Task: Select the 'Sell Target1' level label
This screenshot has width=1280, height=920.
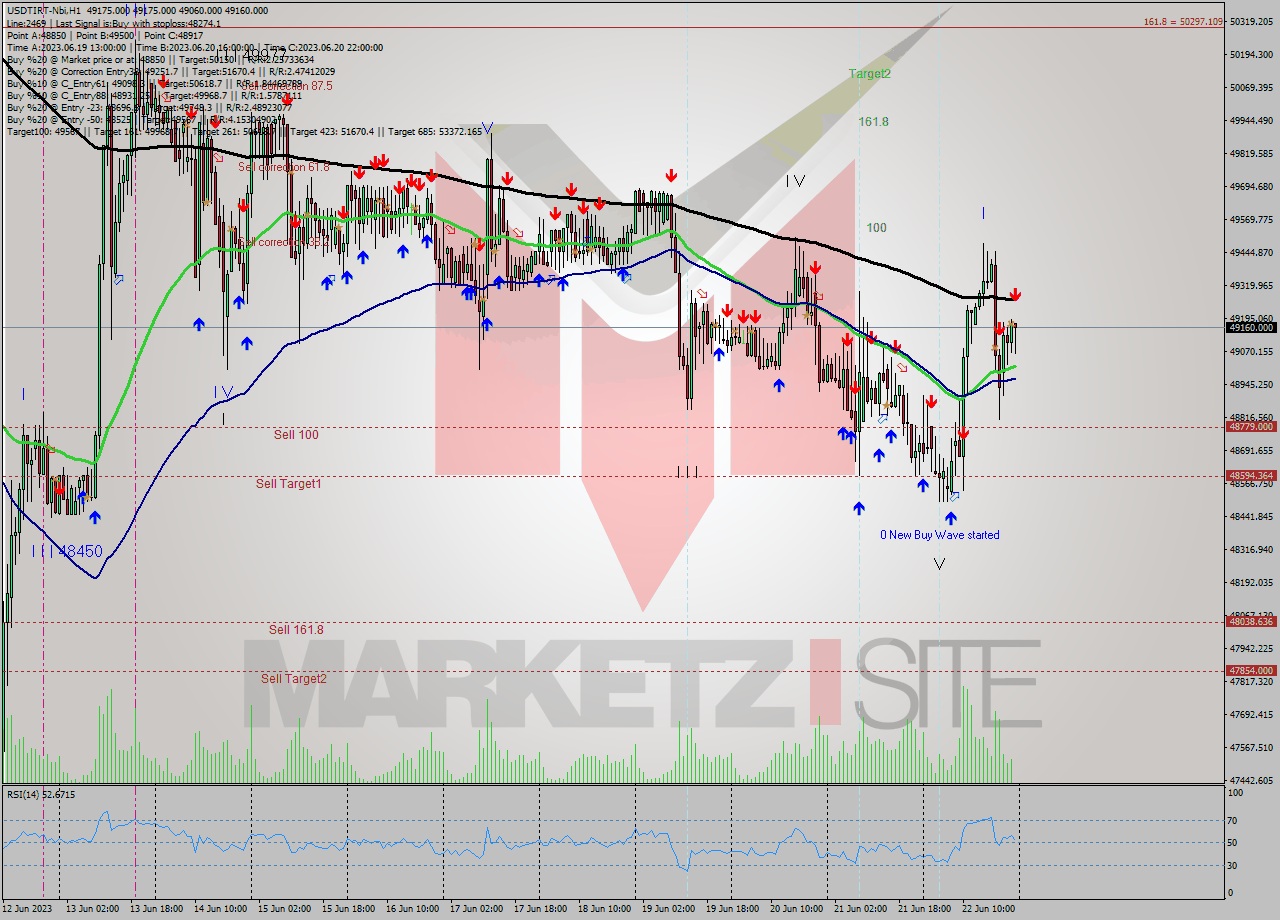Action: pos(288,484)
